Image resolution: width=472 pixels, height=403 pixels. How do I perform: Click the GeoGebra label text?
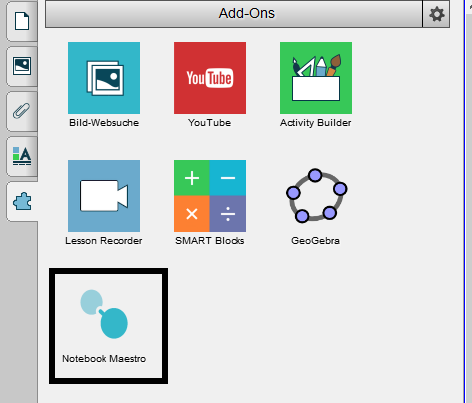point(315,241)
